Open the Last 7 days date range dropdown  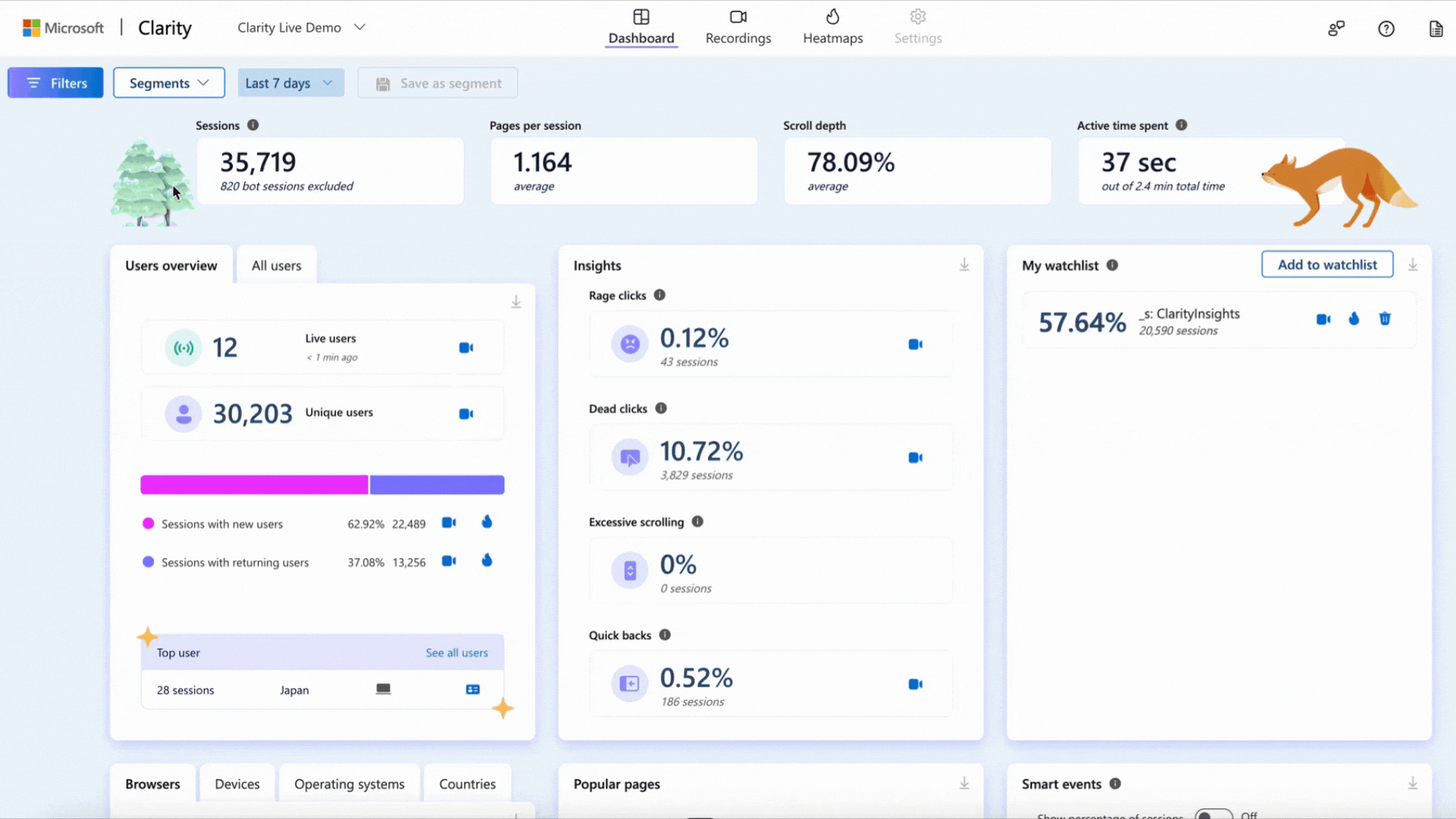point(290,83)
